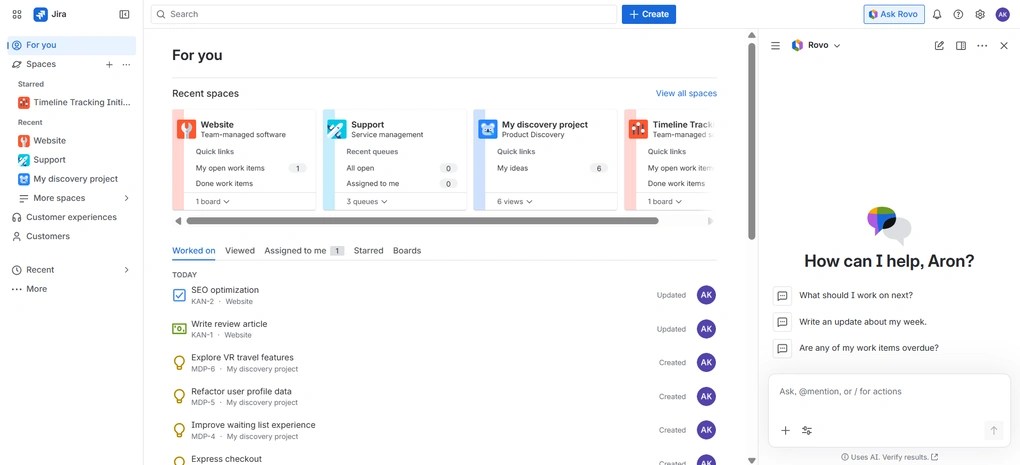Open Improve waiting list experience item
The height and width of the screenshot is (465, 1020).
tap(253, 425)
